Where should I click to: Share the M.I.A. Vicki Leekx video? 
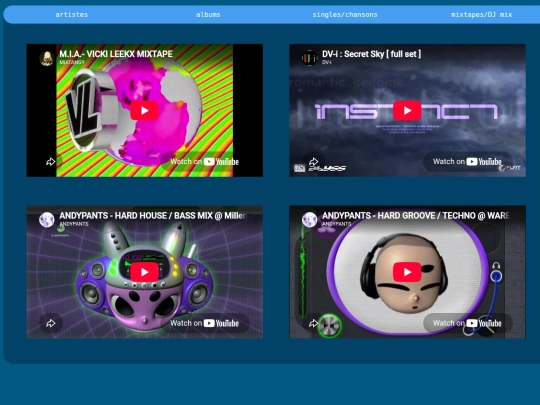tap(51, 162)
